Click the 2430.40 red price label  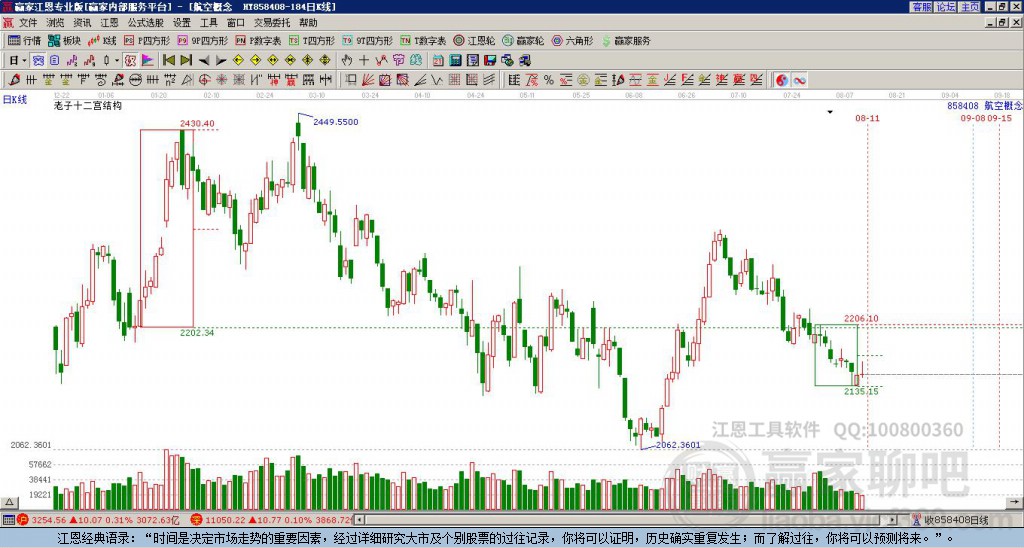point(197,123)
